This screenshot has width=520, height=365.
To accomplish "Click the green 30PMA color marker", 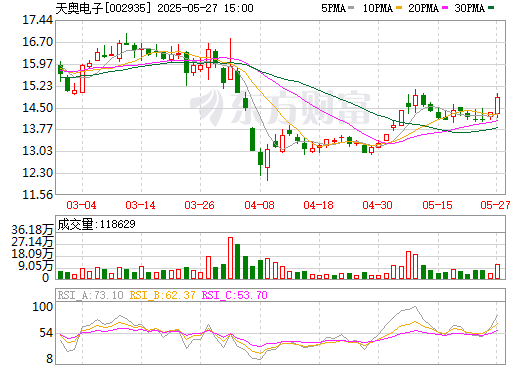I will 491,7.
